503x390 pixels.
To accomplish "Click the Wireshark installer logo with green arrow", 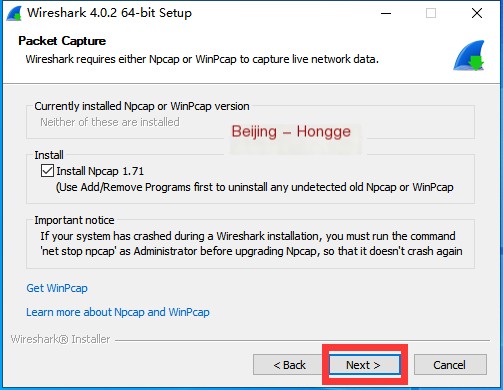I will [469, 56].
